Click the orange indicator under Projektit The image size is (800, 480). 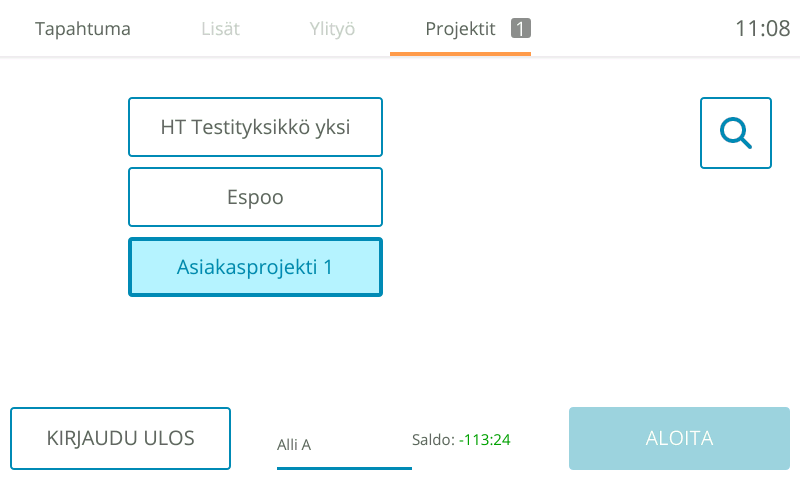pos(460,54)
